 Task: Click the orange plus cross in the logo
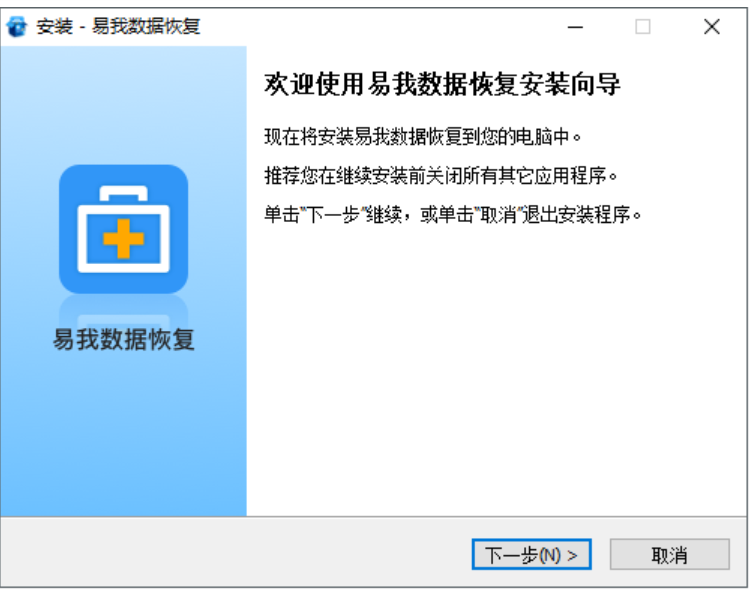coord(124,238)
